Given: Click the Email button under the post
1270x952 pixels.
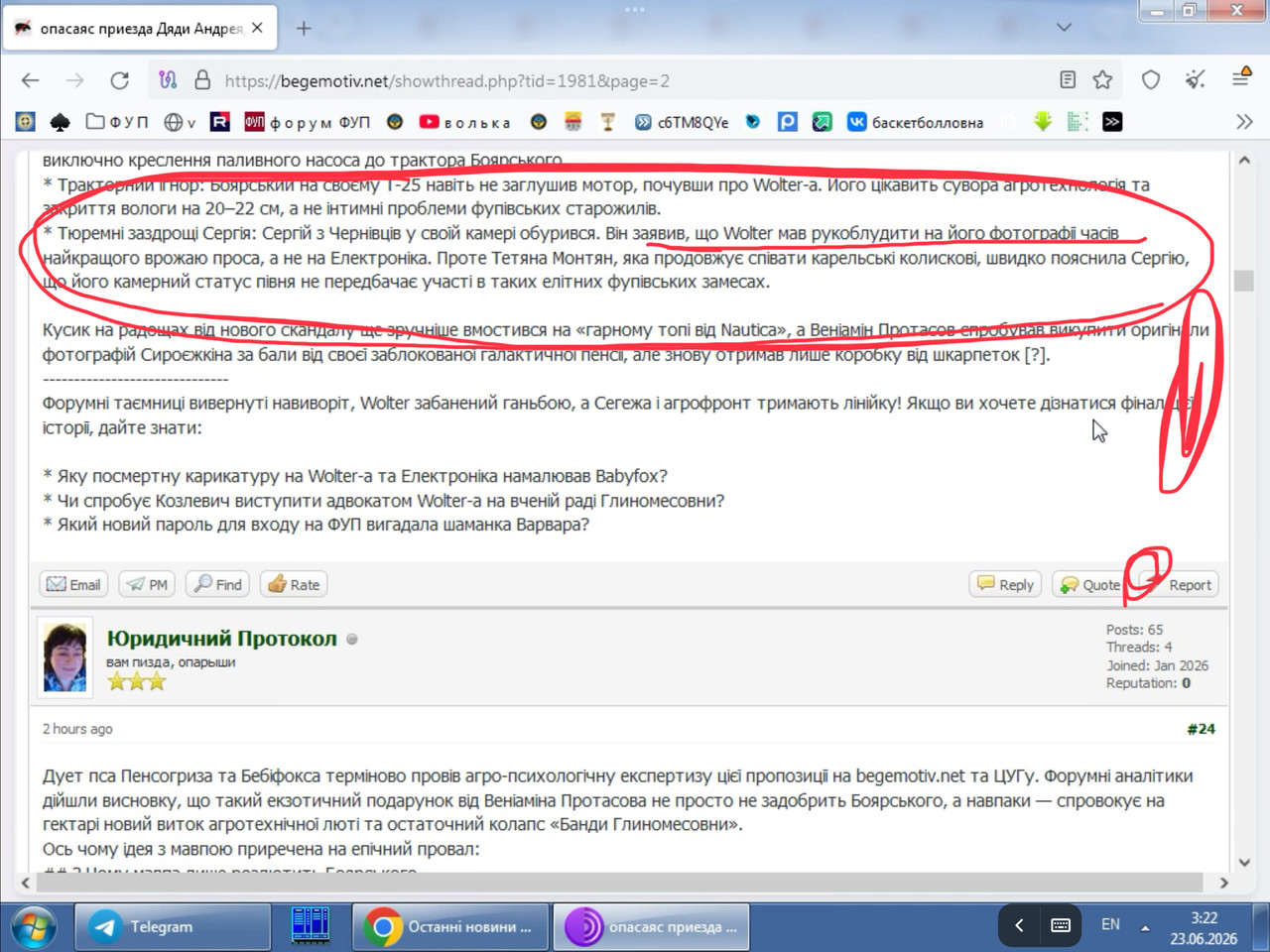Looking at the screenshot, I should pos(73,584).
